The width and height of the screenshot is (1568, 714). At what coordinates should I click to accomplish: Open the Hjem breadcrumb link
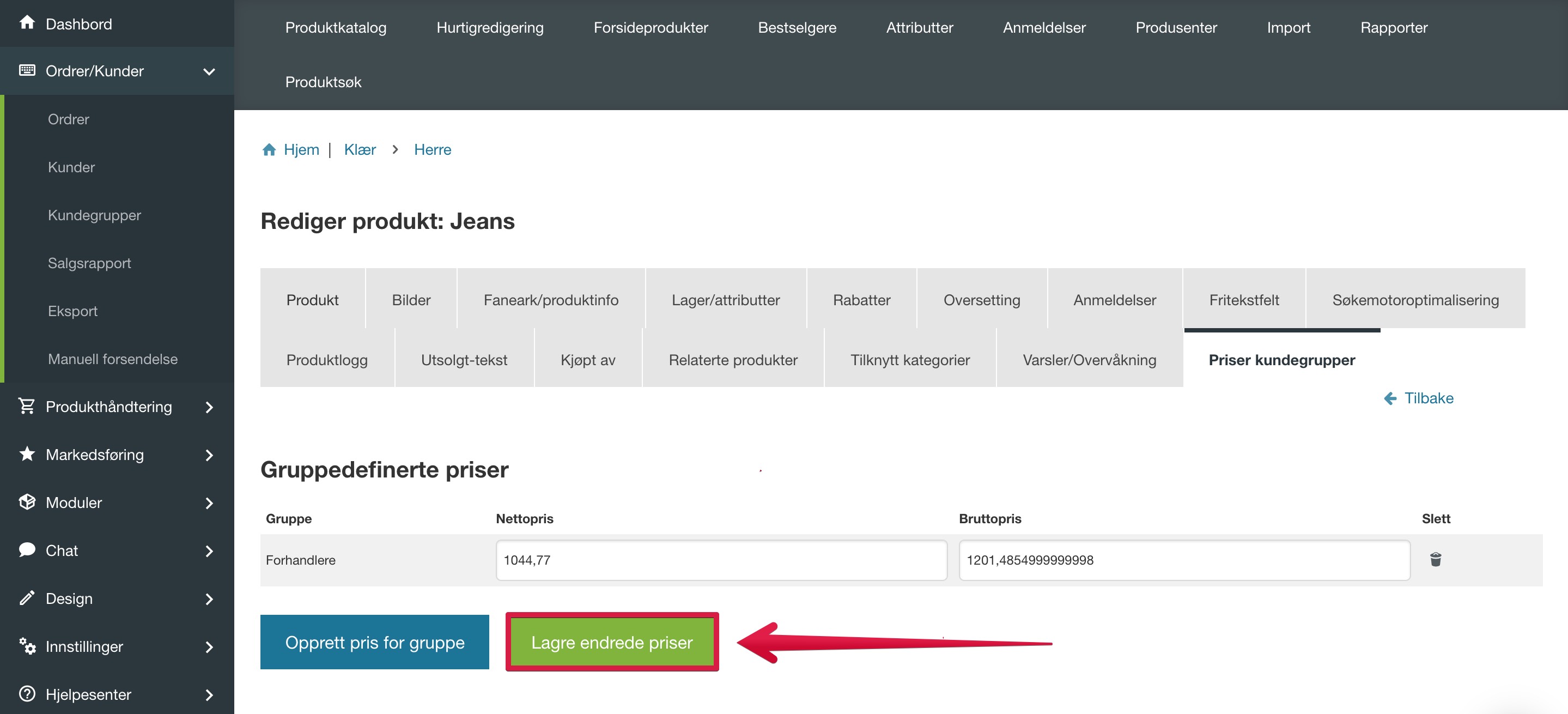point(301,149)
